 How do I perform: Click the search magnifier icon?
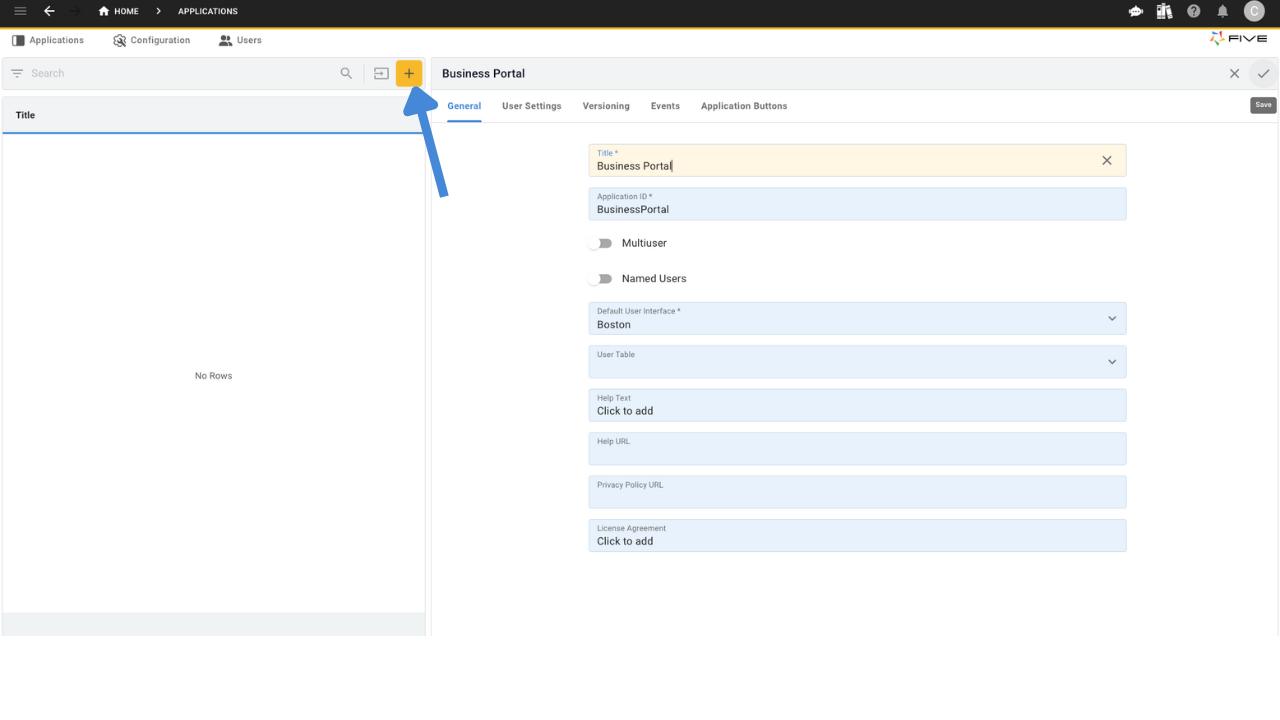tap(347, 73)
